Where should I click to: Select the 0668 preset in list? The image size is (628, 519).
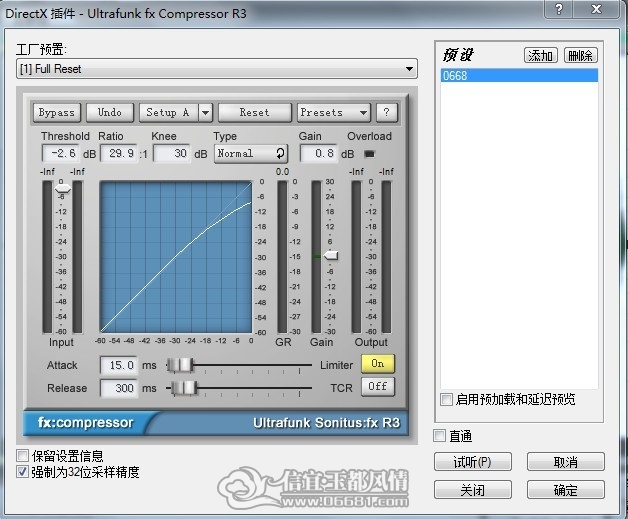point(519,75)
